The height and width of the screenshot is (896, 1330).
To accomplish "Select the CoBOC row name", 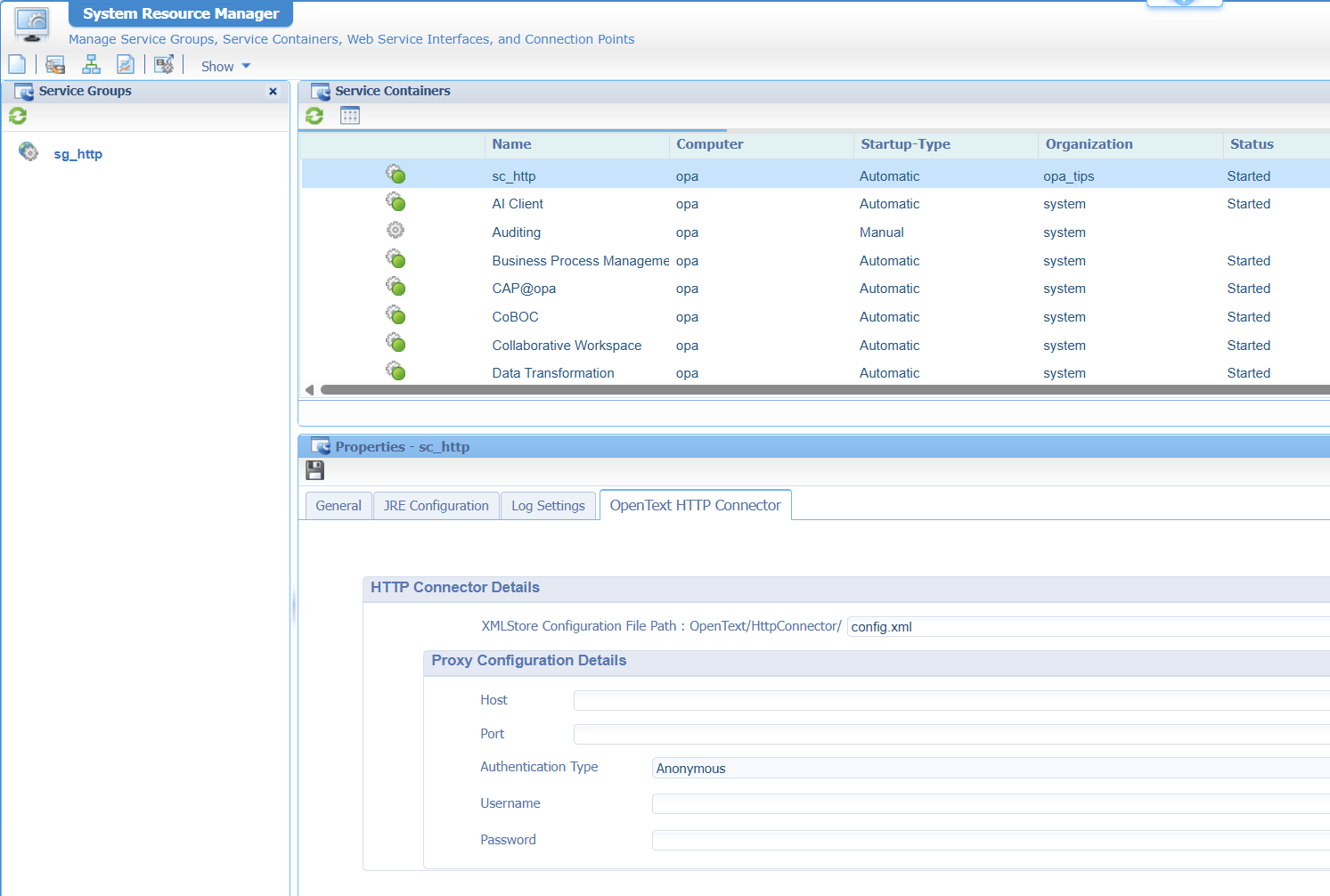I will point(516,317).
